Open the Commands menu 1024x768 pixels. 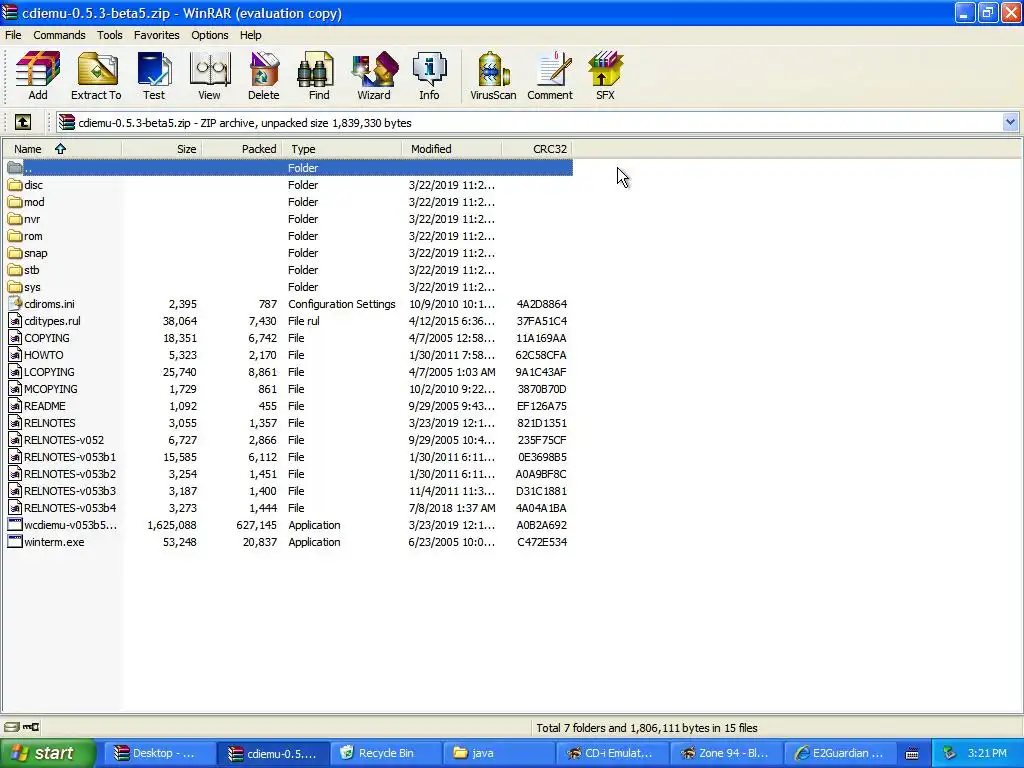tap(59, 35)
